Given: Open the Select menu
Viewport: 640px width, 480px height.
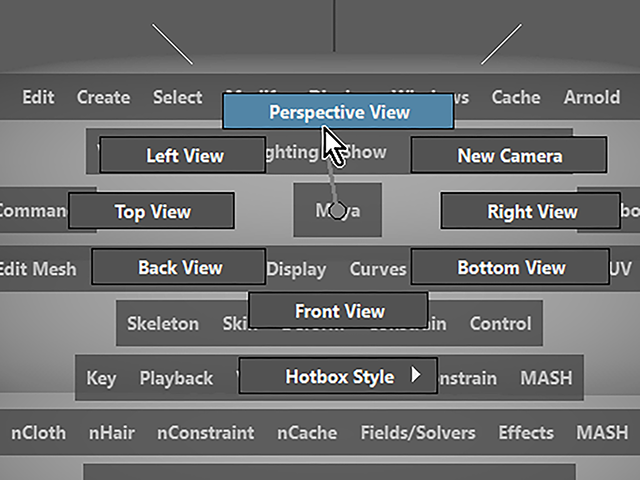Looking at the screenshot, I should (178, 97).
